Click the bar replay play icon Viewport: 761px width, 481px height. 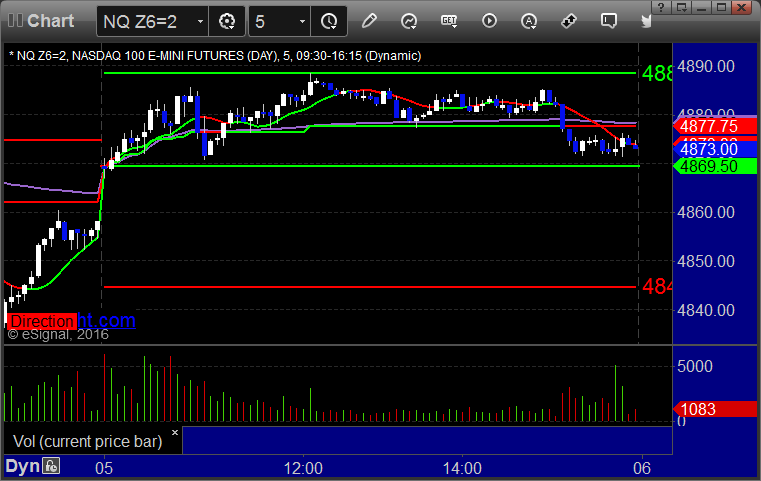pyautogui.click(x=489, y=21)
